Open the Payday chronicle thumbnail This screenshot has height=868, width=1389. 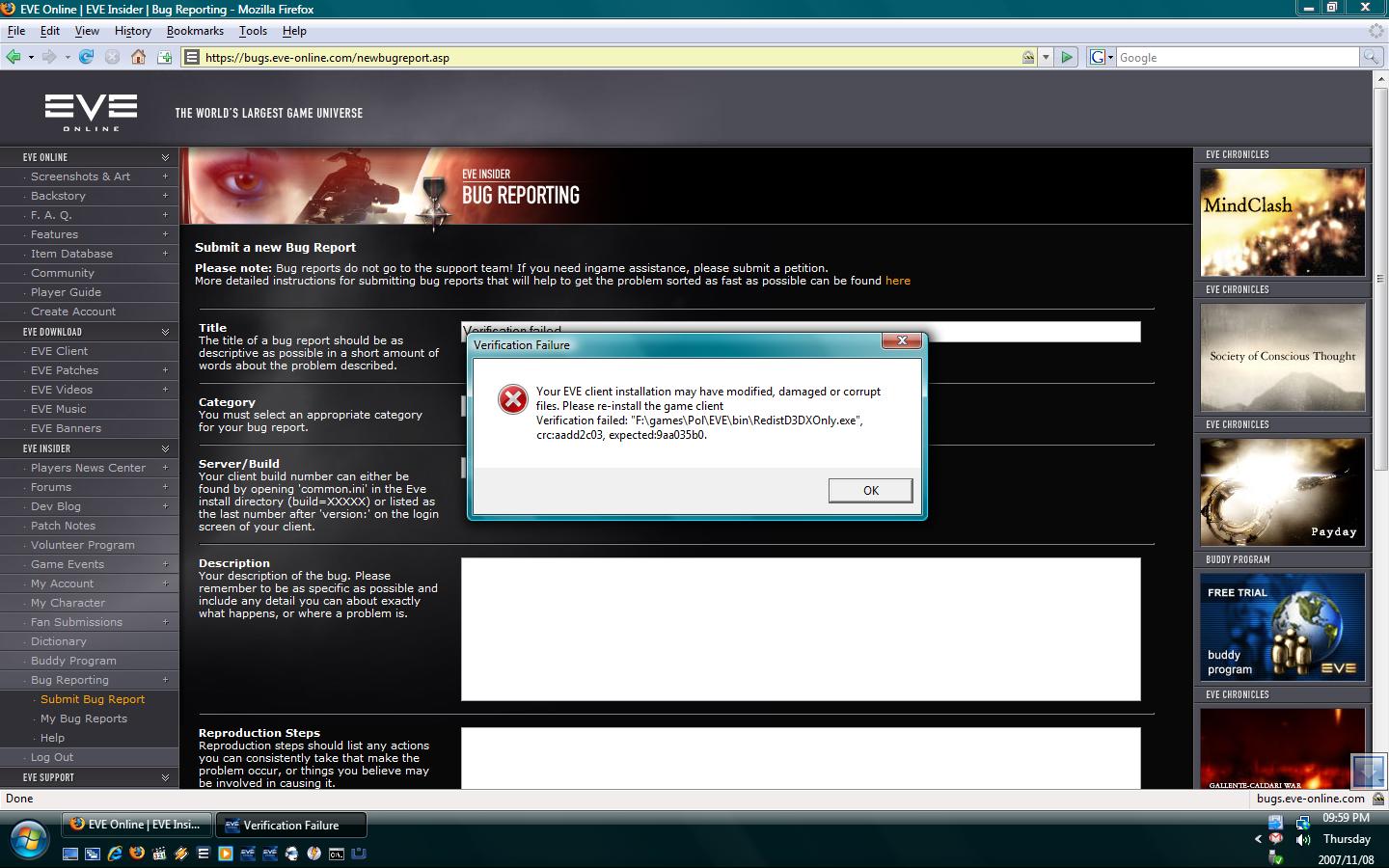coord(1283,492)
